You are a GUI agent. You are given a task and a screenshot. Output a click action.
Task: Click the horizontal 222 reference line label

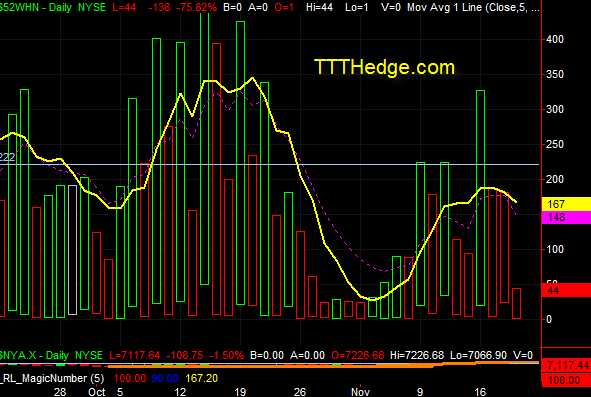click(x=7, y=157)
